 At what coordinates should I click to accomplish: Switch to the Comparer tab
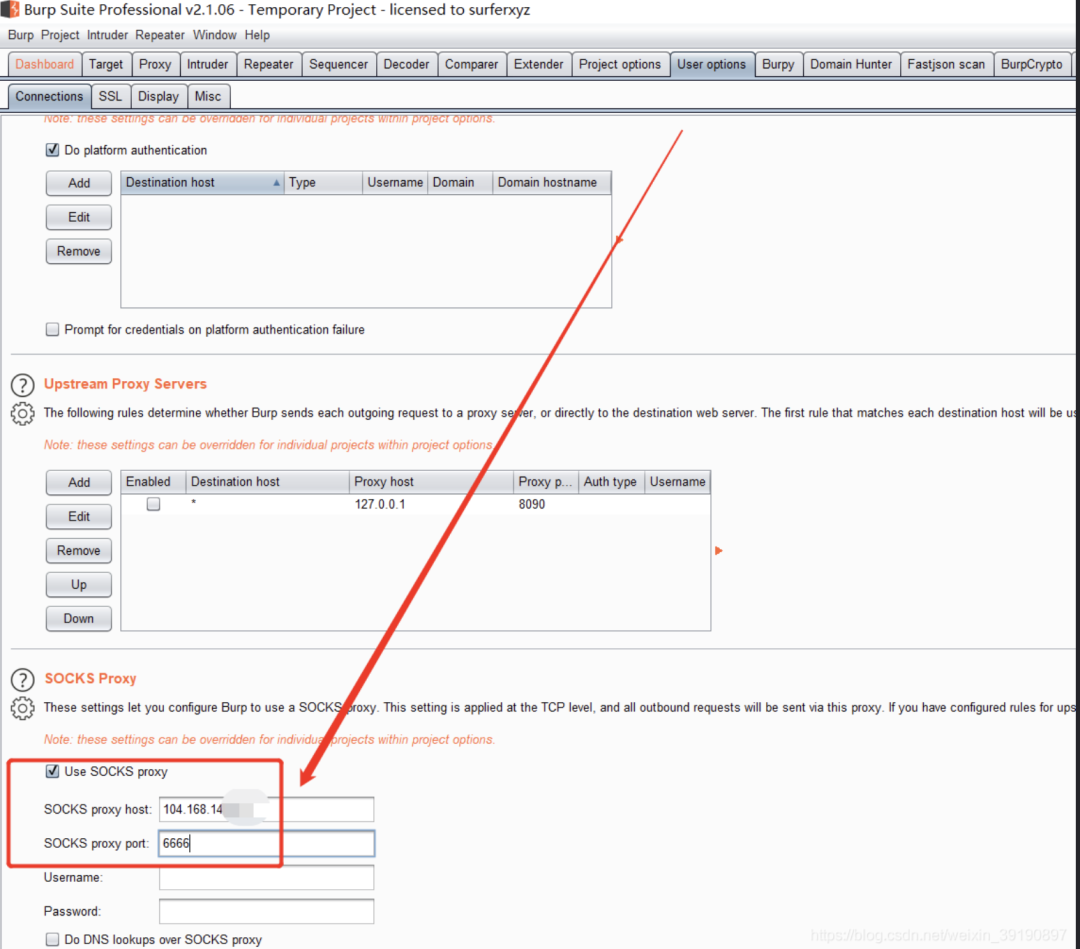(471, 65)
